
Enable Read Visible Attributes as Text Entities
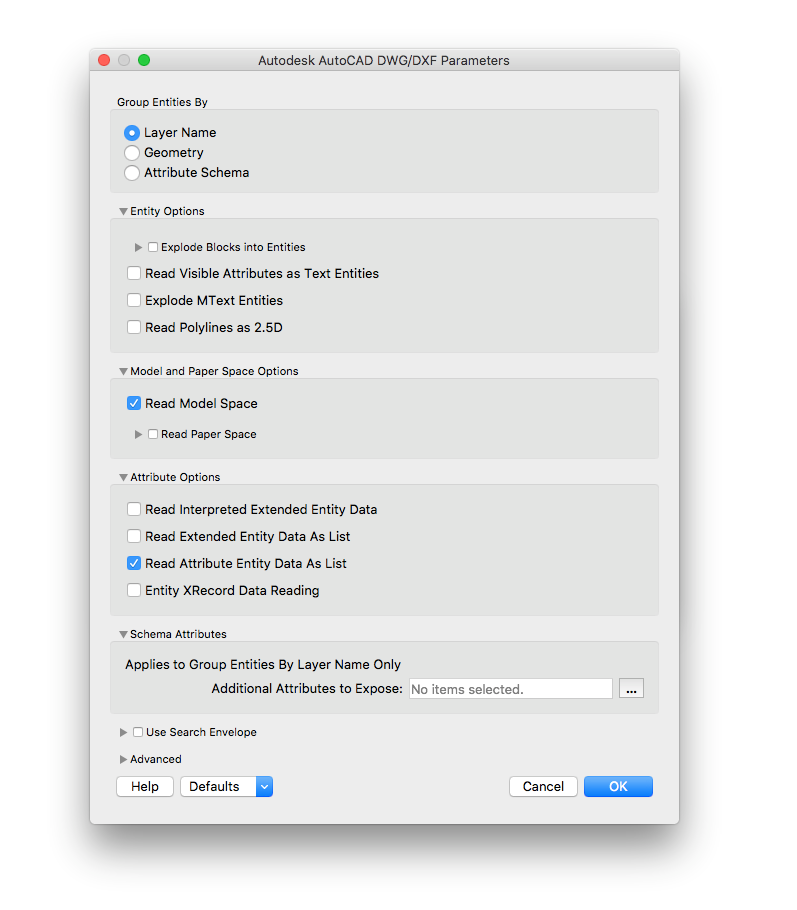coord(134,273)
